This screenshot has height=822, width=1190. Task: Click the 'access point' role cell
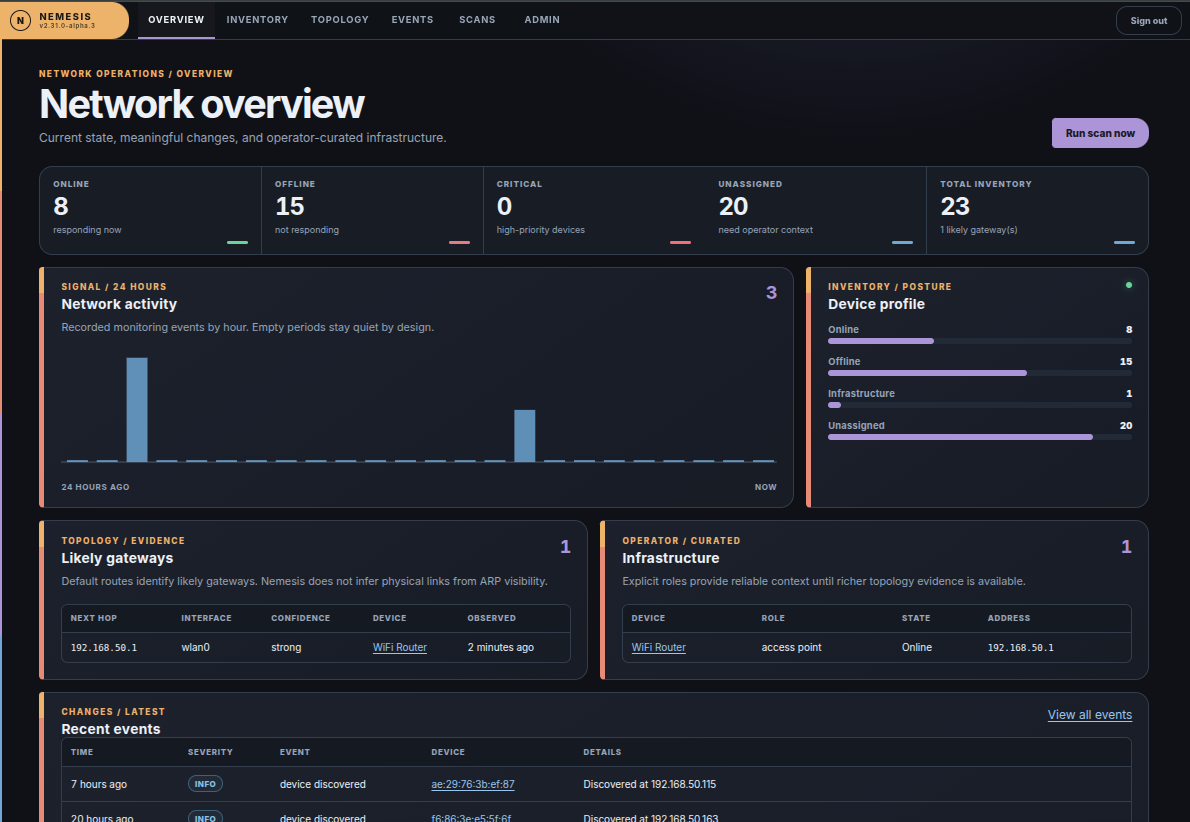791,647
